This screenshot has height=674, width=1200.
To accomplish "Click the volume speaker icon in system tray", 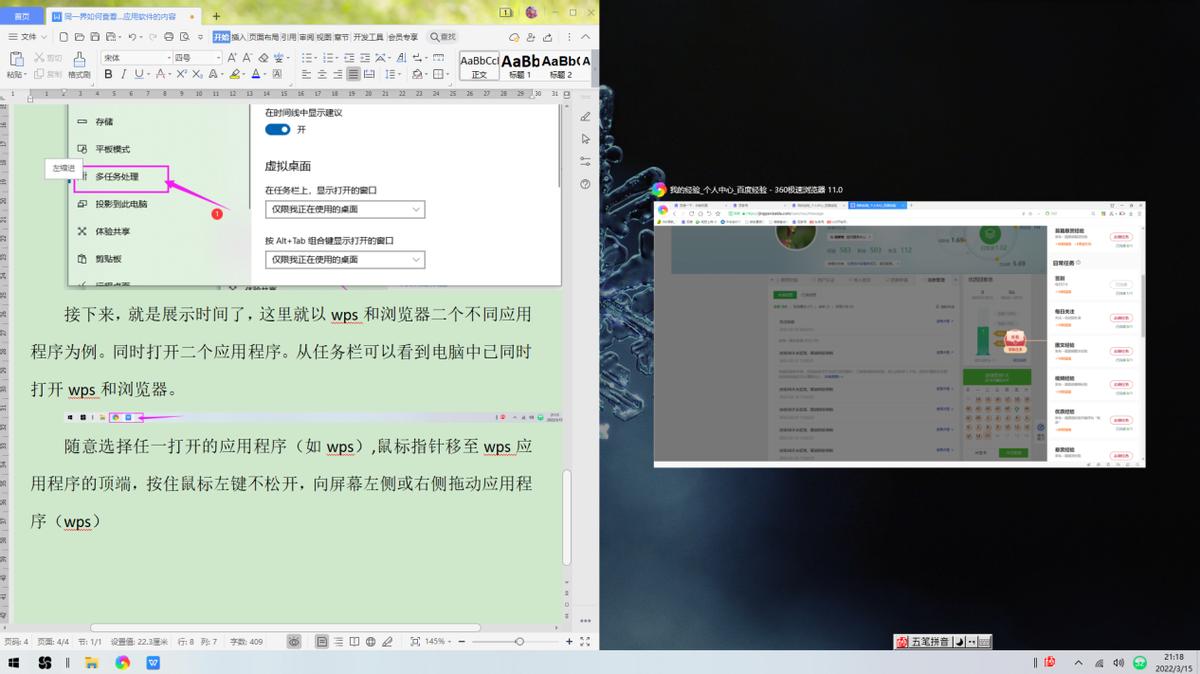I will [x=1119, y=662].
